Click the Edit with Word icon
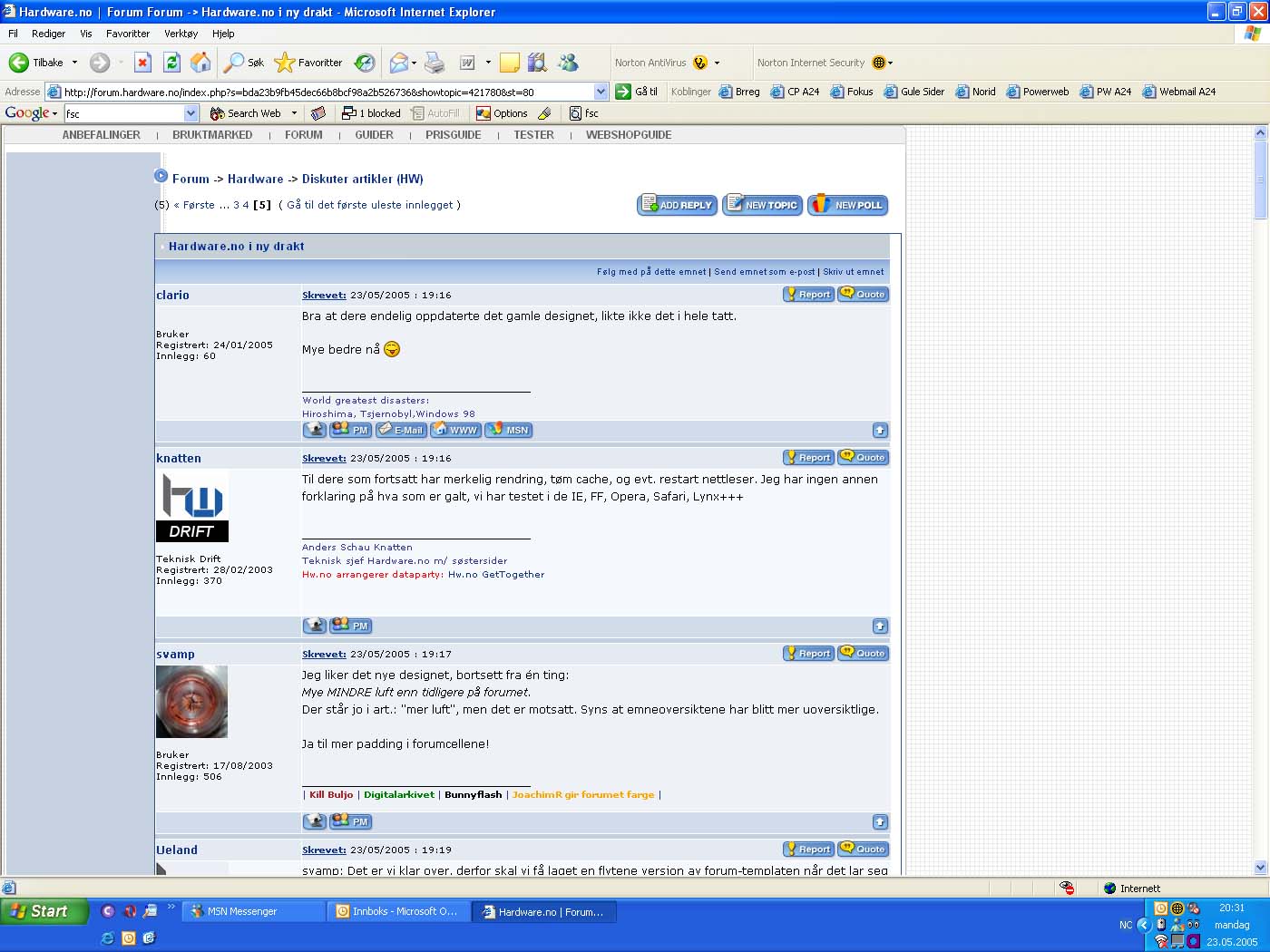Viewport: 1270px width, 952px height. (467, 63)
